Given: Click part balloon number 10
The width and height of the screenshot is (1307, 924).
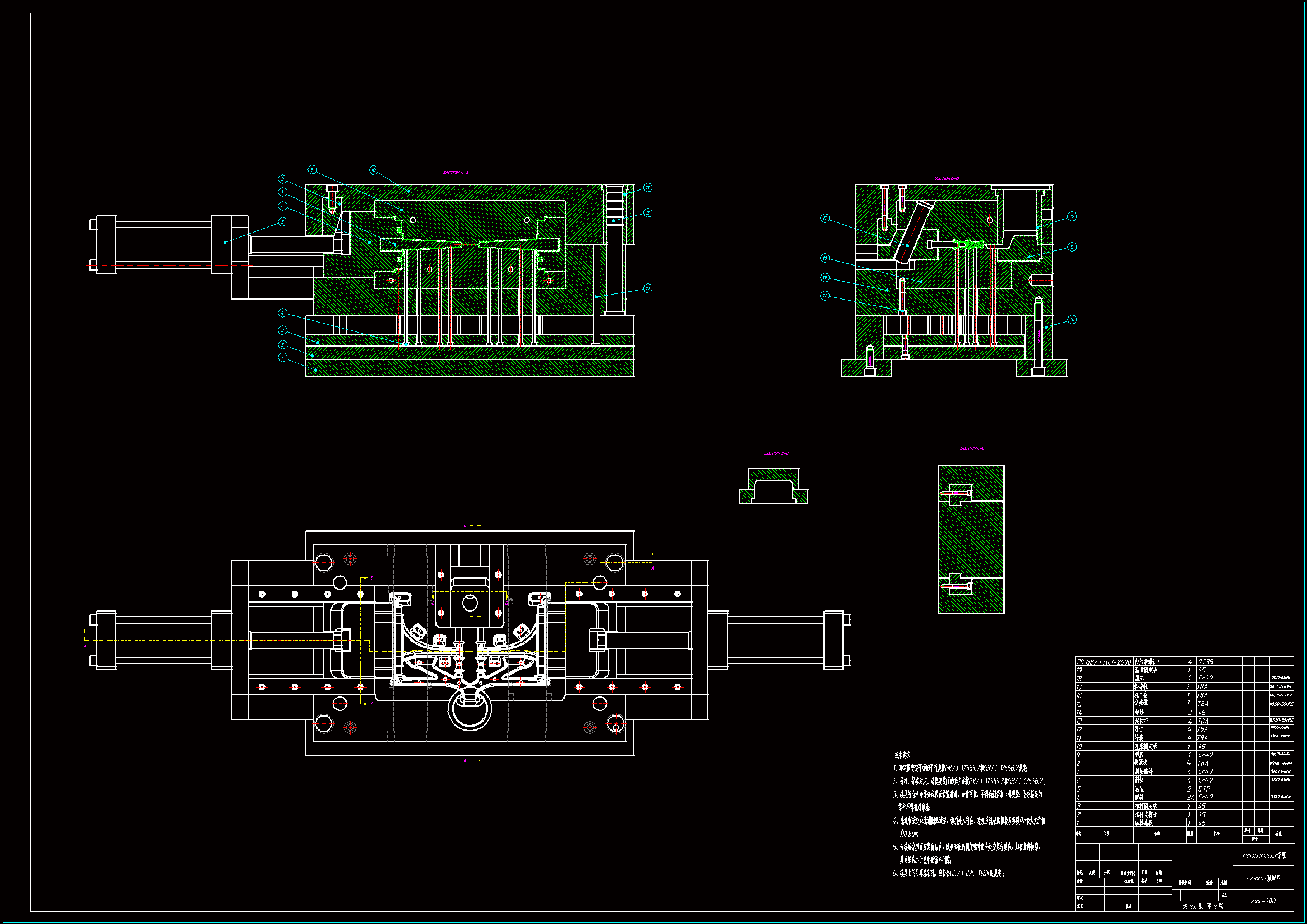Looking at the screenshot, I should click(x=373, y=170).
